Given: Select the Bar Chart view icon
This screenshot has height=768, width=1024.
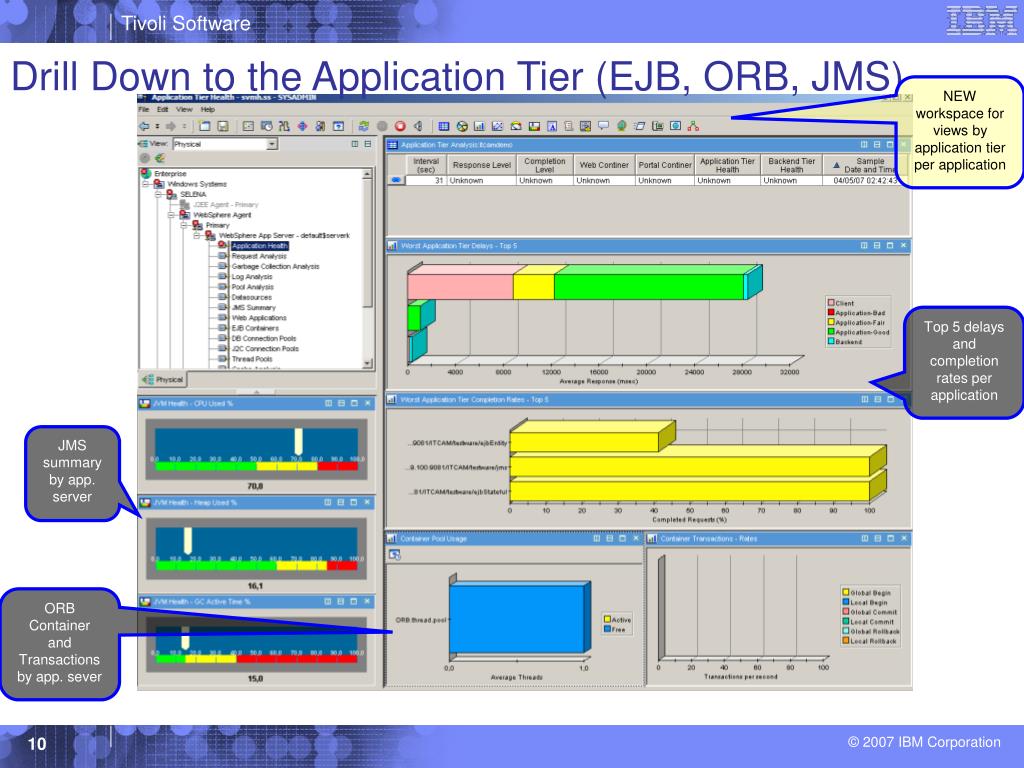Looking at the screenshot, I should (479, 126).
